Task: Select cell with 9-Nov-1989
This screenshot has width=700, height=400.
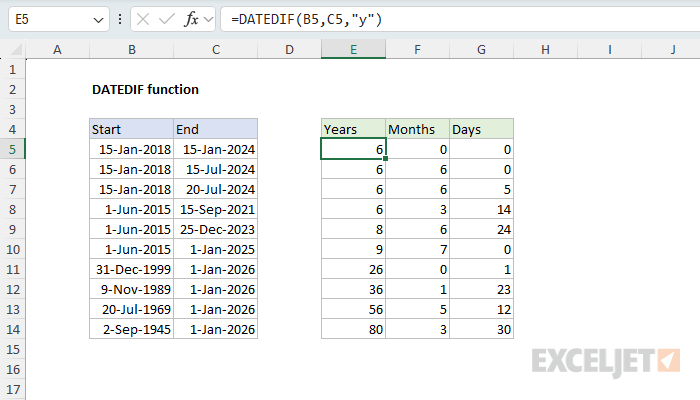Action: coord(132,289)
